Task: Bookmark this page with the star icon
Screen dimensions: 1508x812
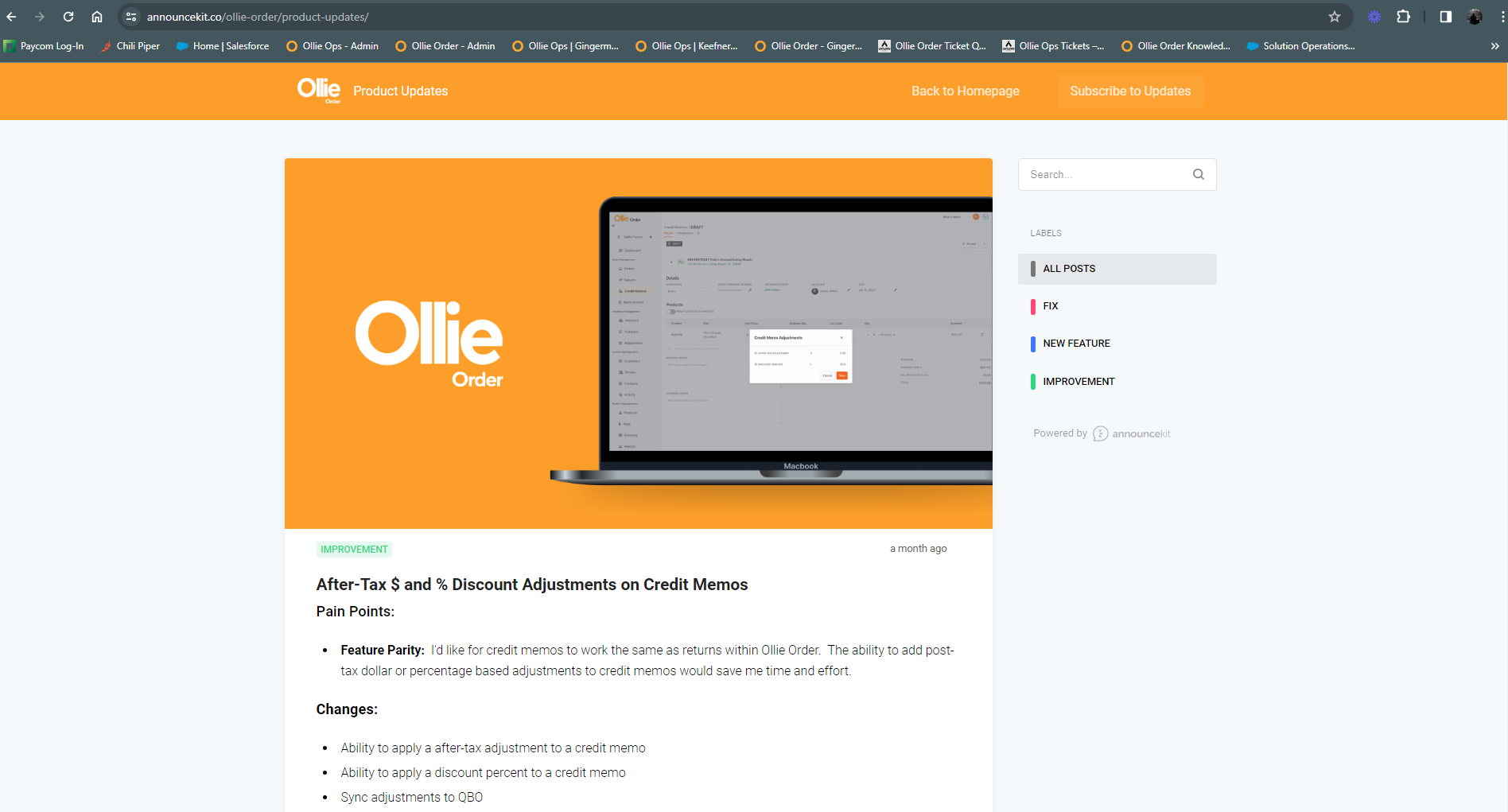Action: 1335,16
